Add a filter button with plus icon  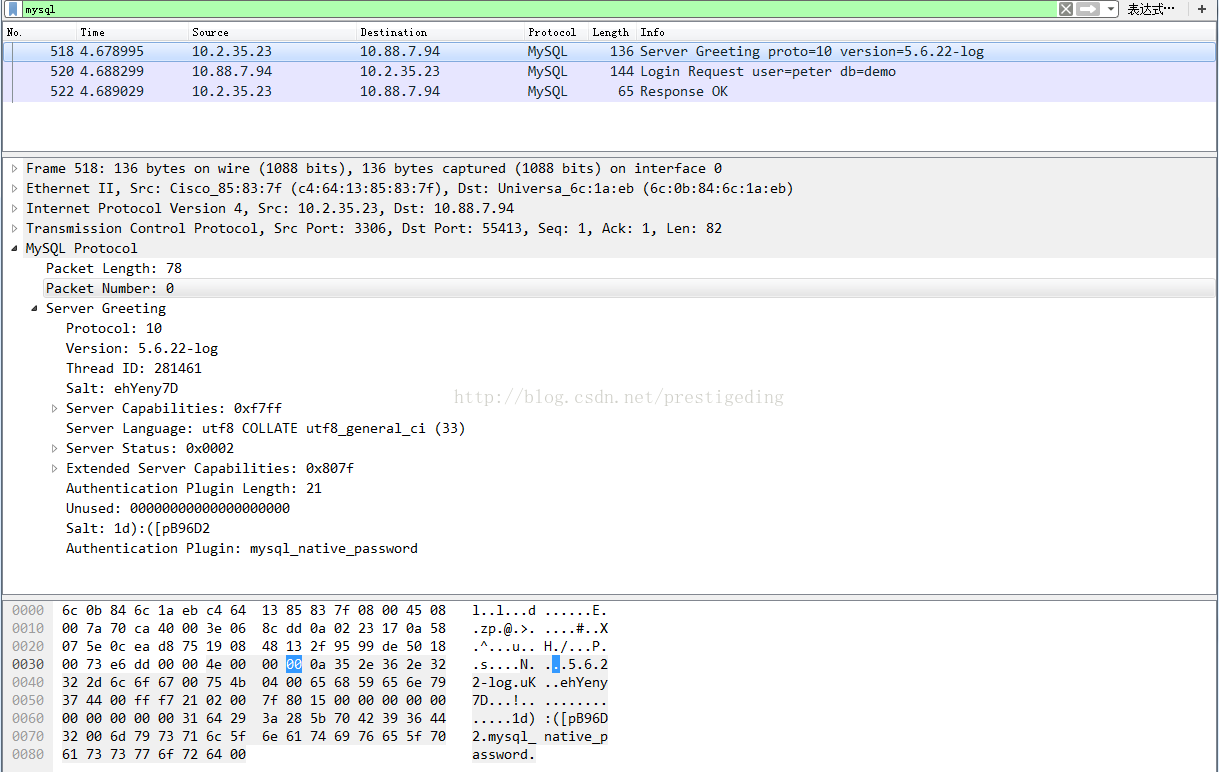(x=1202, y=9)
